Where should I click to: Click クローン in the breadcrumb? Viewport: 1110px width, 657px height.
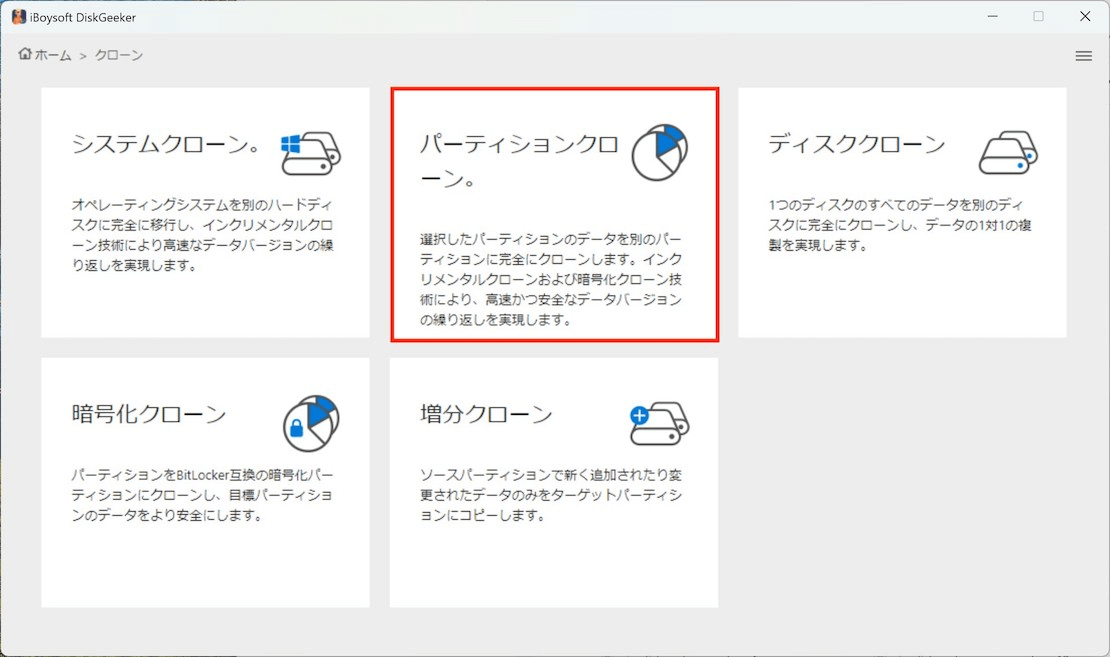pos(119,55)
